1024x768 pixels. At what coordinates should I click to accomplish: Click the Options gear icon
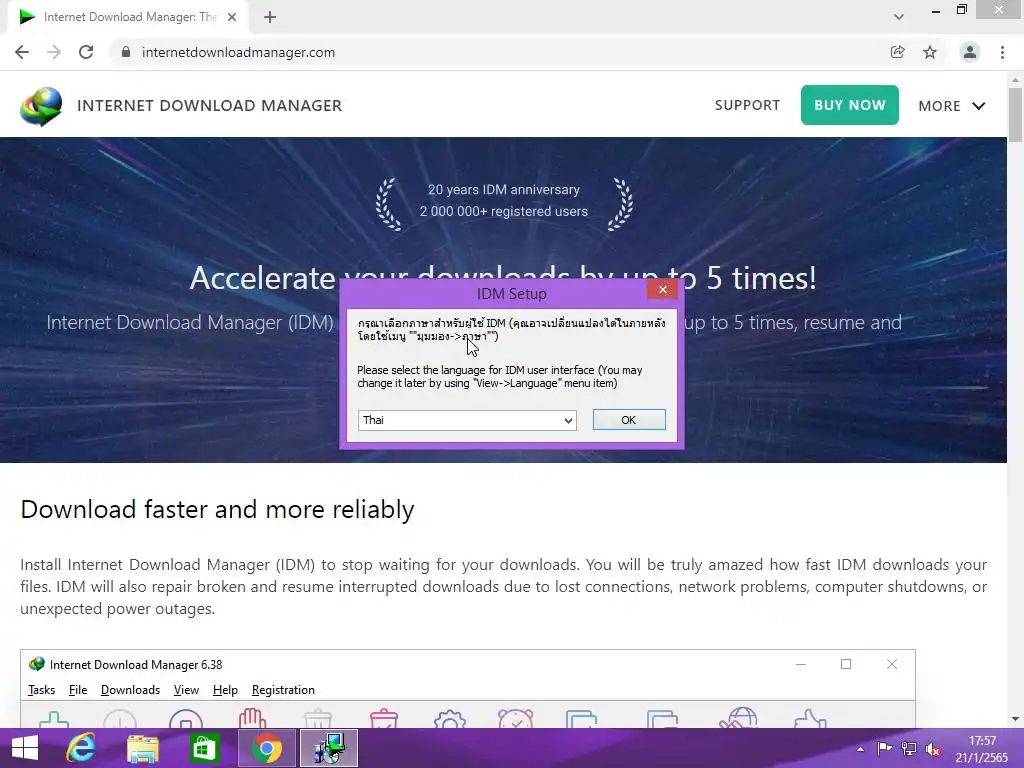449,719
